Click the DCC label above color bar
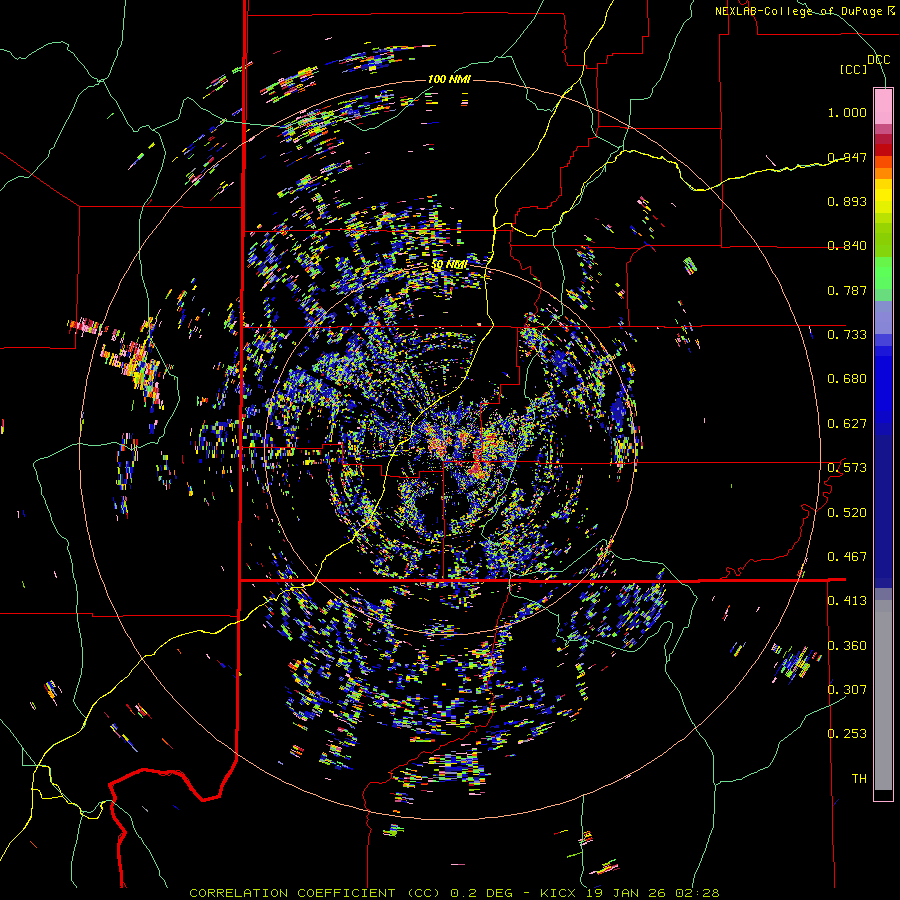The height and width of the screenshot is (900, 900). 878,60
